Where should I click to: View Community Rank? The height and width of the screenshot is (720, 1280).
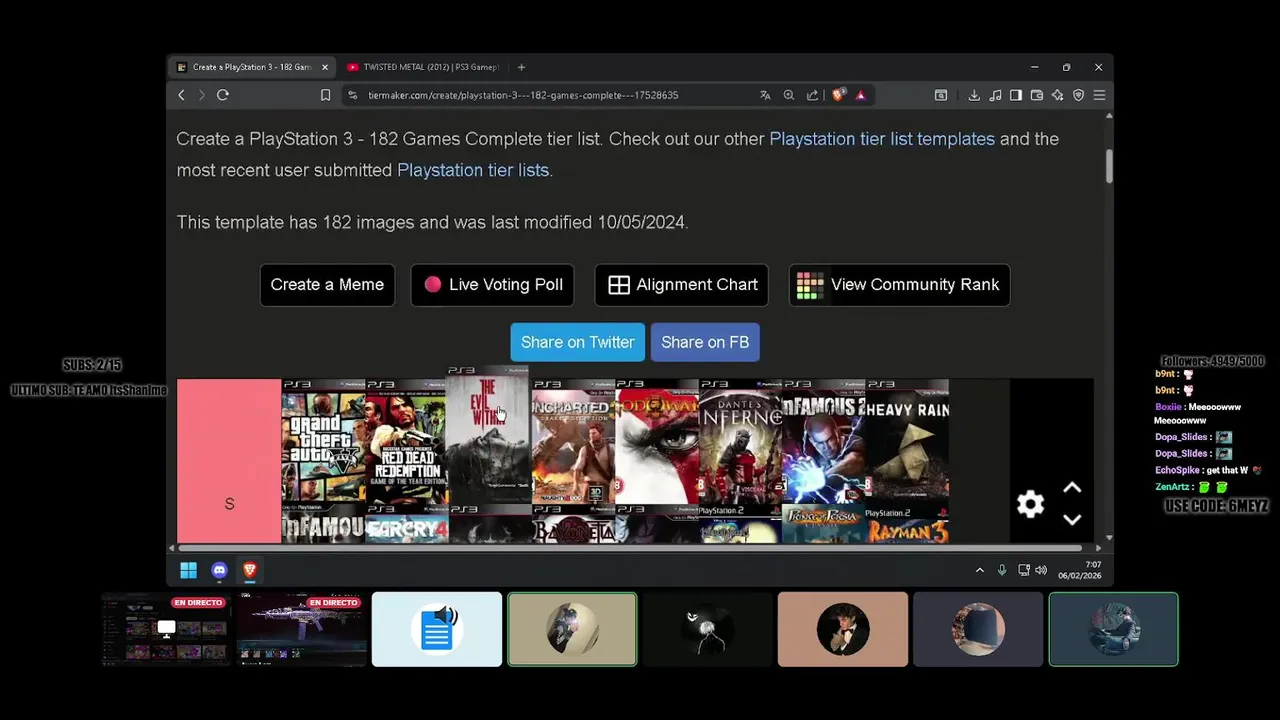tap(899, 285)
